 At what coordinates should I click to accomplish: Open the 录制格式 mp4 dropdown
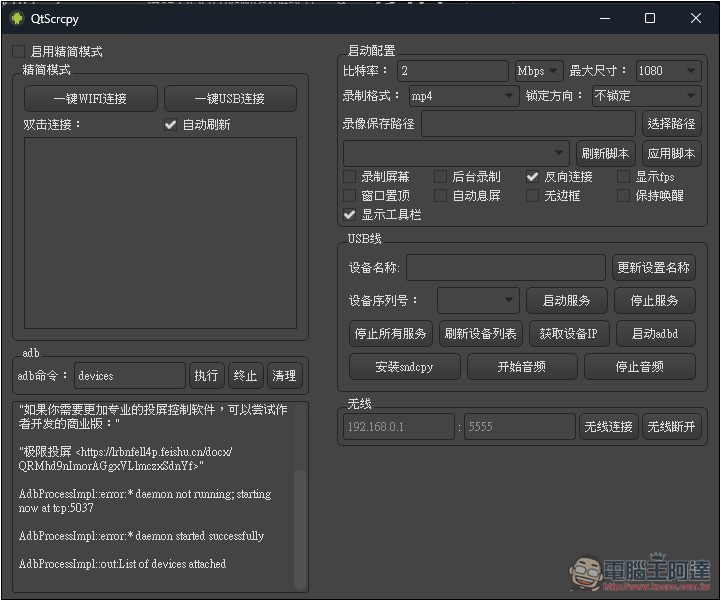[x=464, y=96]
